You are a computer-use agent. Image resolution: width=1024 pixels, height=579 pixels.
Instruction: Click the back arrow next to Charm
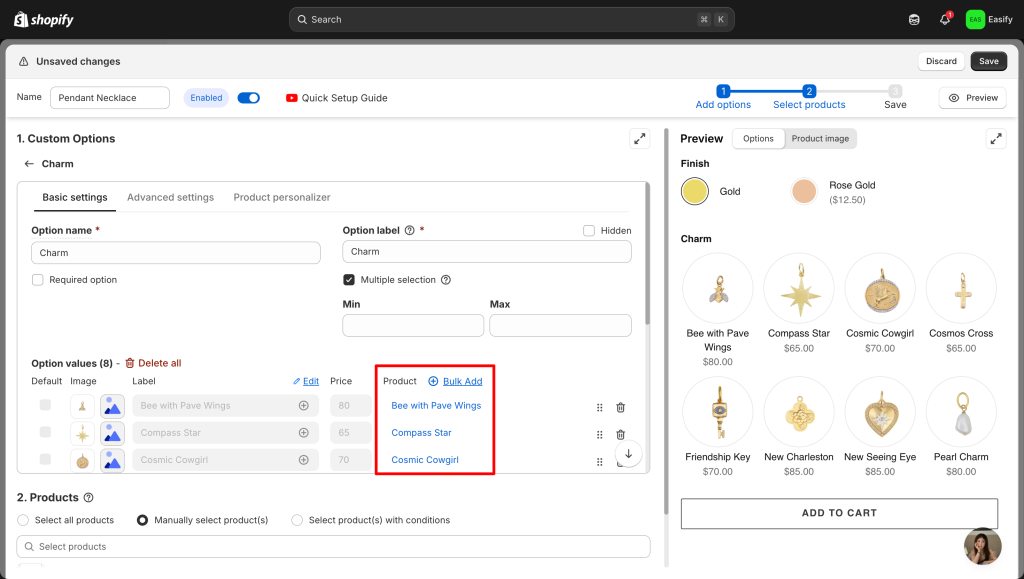coord(29,164)
